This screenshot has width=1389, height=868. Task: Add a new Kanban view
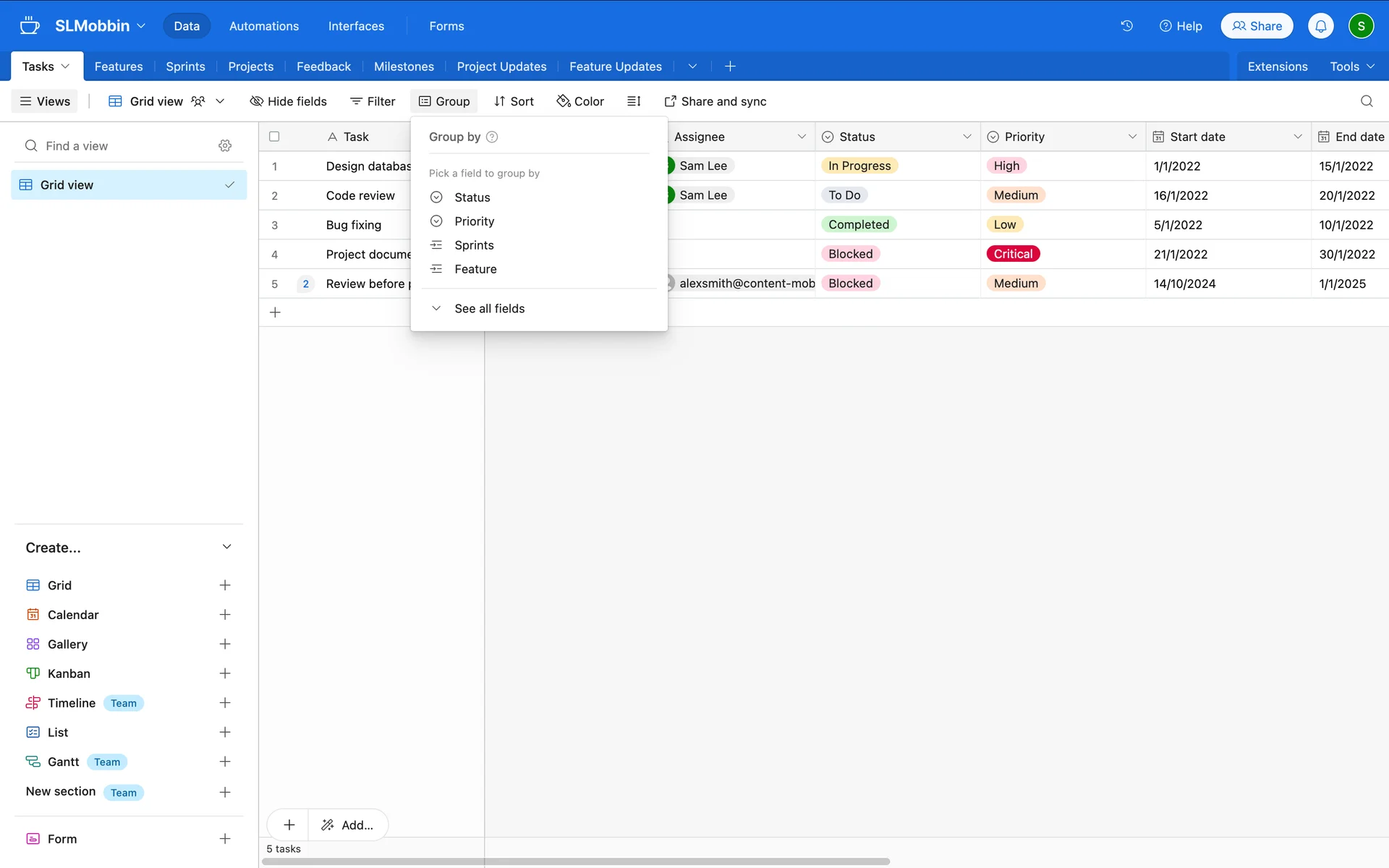point(225,673)
